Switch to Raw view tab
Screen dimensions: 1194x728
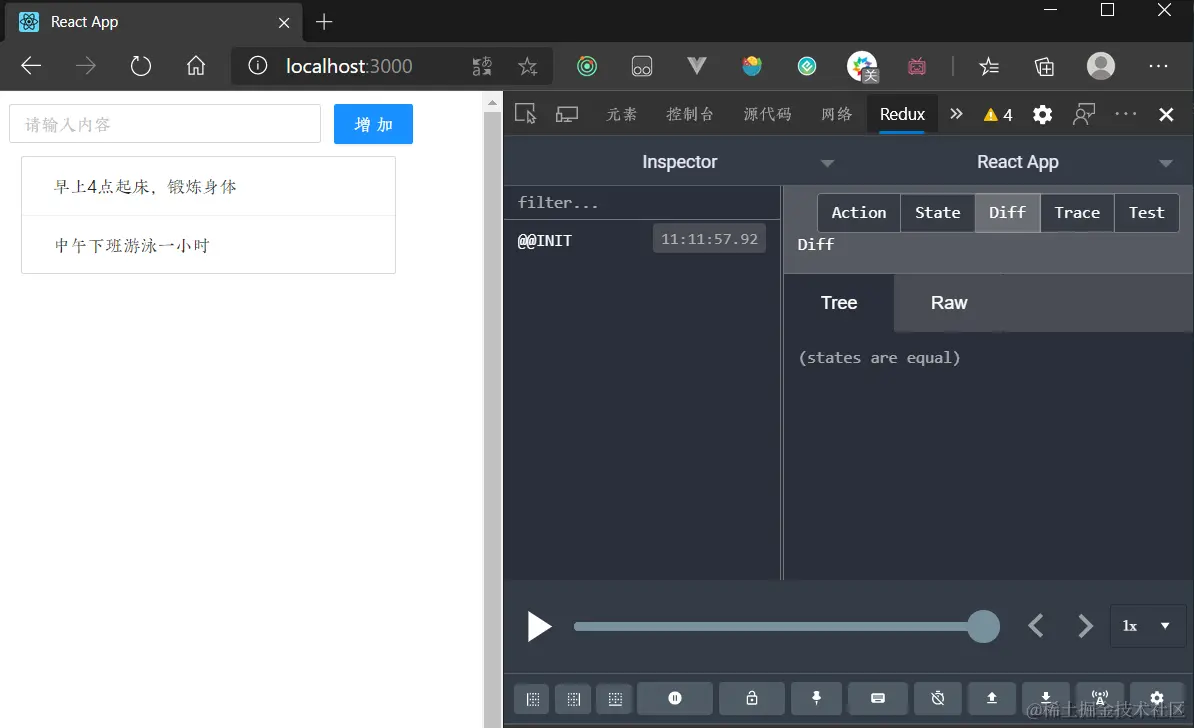[x=949, y=303]
